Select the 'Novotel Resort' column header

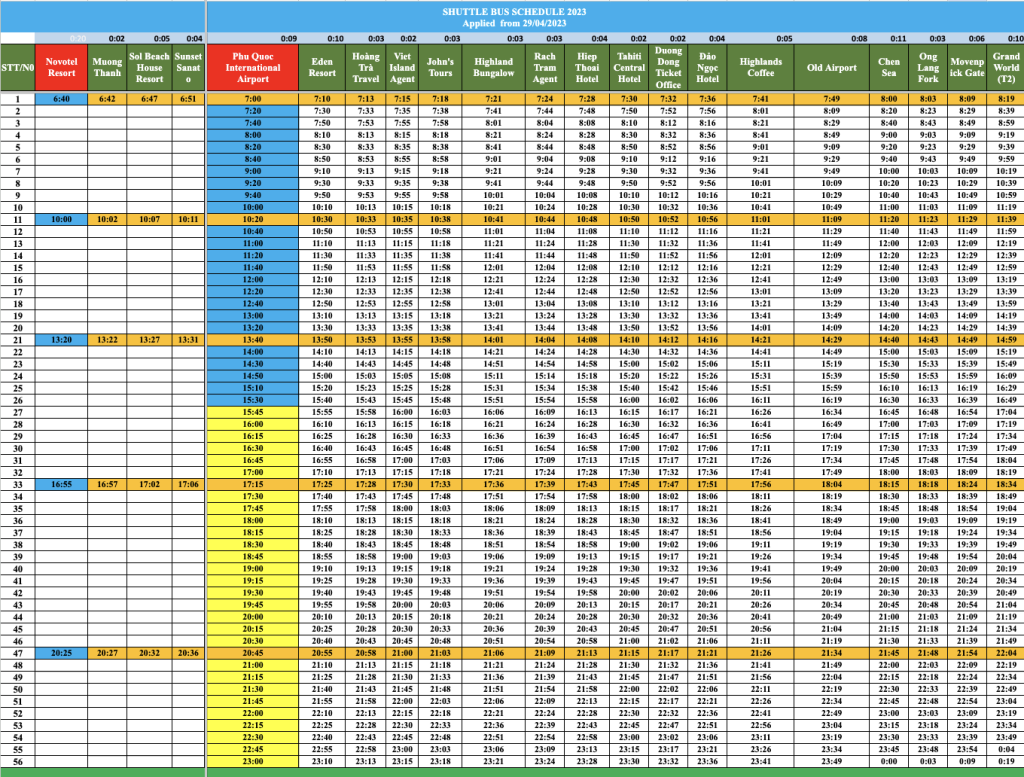(x=61, y=68)
